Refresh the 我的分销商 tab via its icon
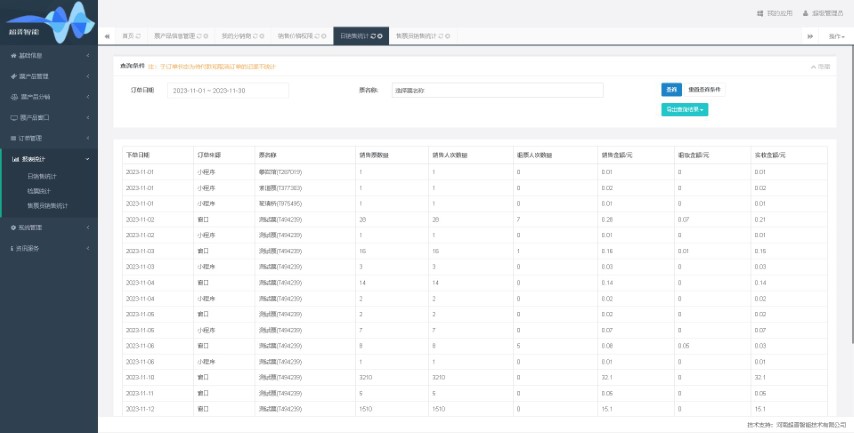The height and width of the screenshot is (433, 854). point(255,36)
